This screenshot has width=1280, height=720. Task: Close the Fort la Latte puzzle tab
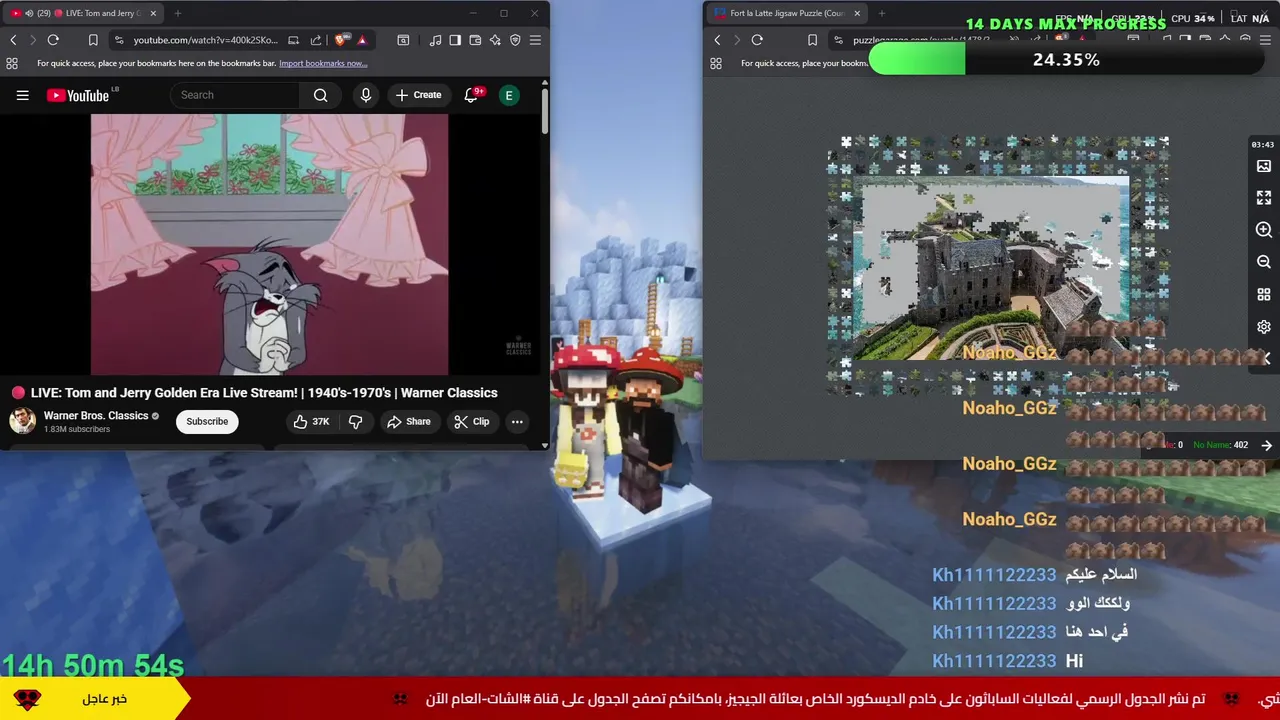pyautogui.click(x=857, y=13)
